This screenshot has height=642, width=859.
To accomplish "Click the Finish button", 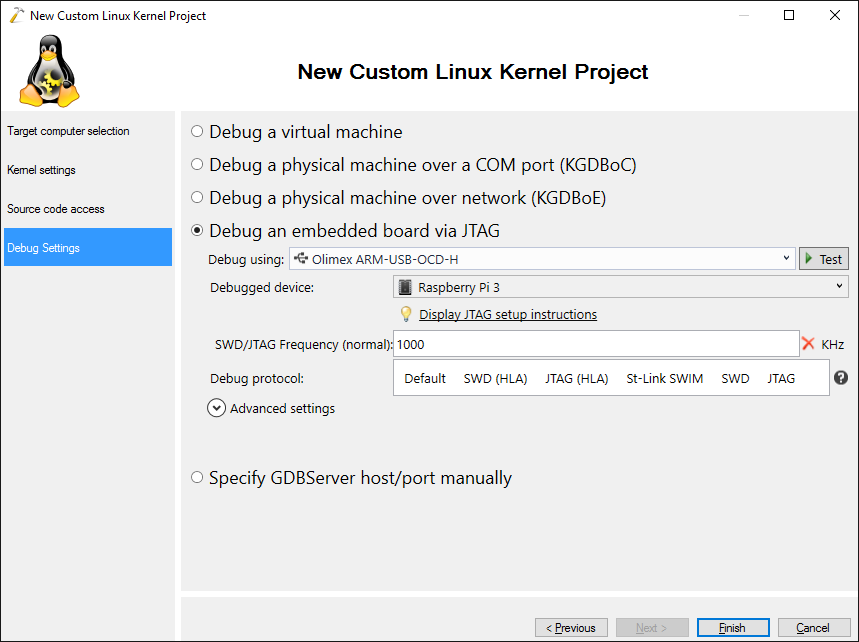I will (x=733, y=628).
